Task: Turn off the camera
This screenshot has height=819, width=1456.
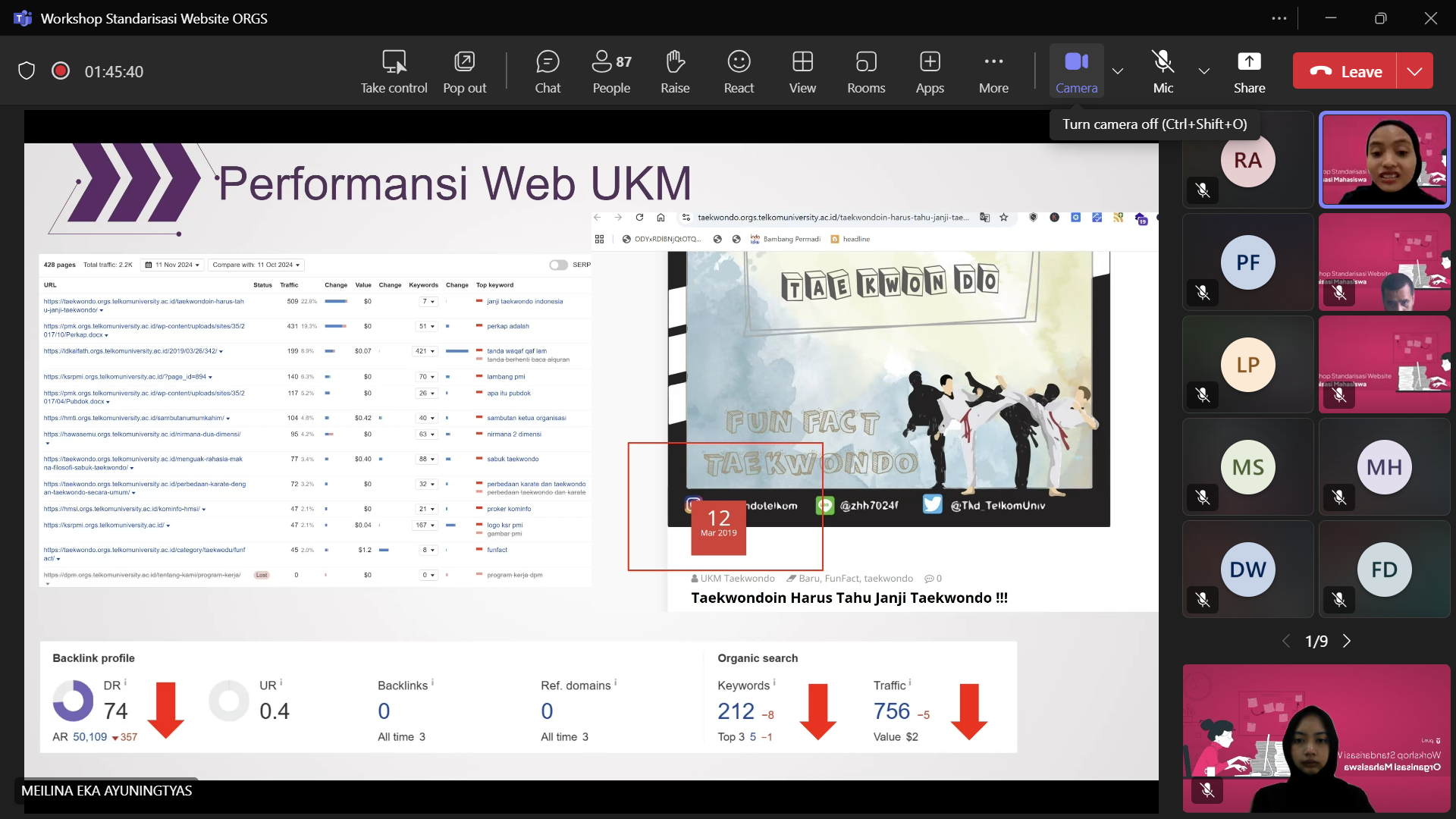Action: pyautogui.click(x=1077, y=71)
